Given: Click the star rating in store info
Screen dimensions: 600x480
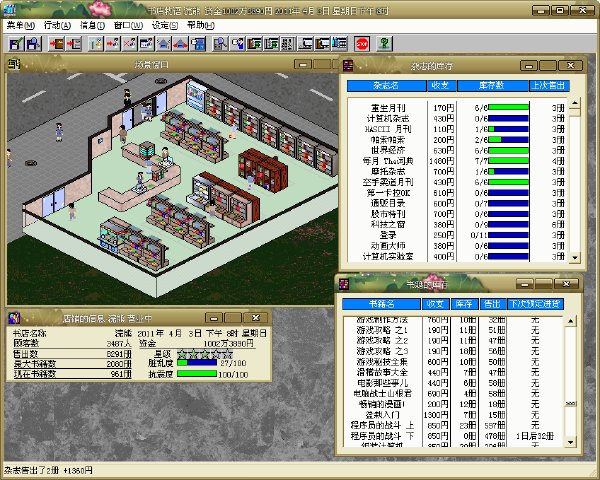Looking at the screenshot, I should click(x=205, y=353).
